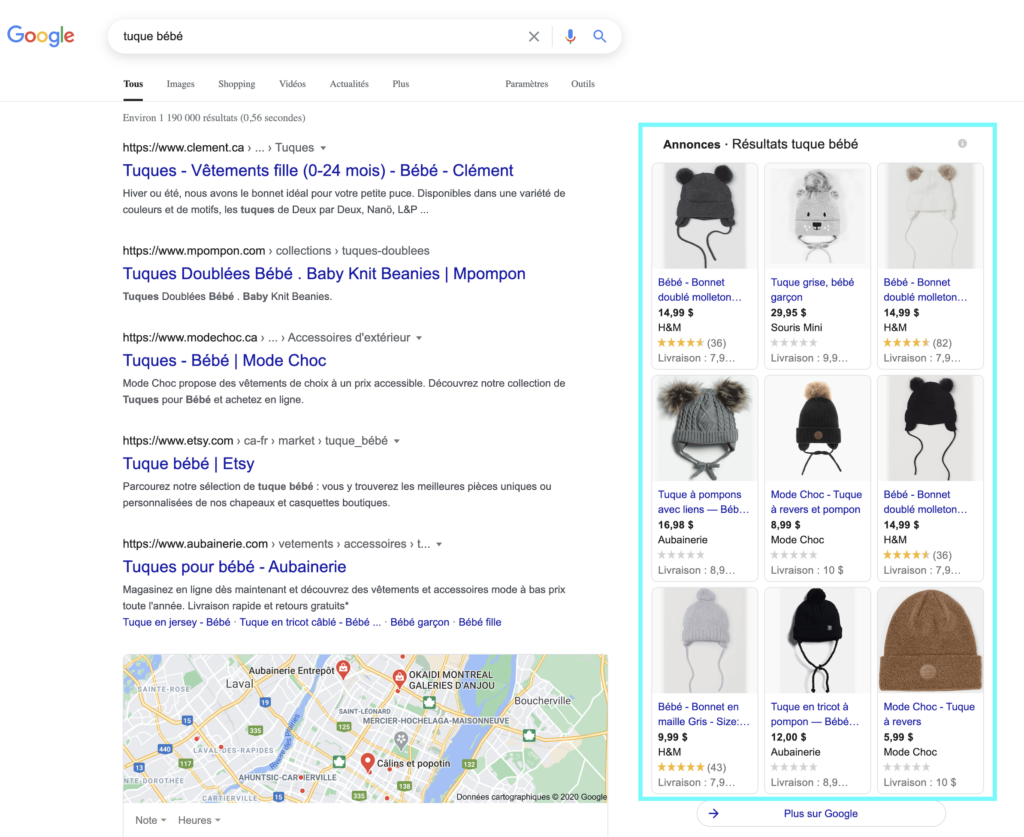Viewport: 1024px width, 837px height.
Task: Expand dropdown arrow next to etsy.com URL
Action: point(396,441)
